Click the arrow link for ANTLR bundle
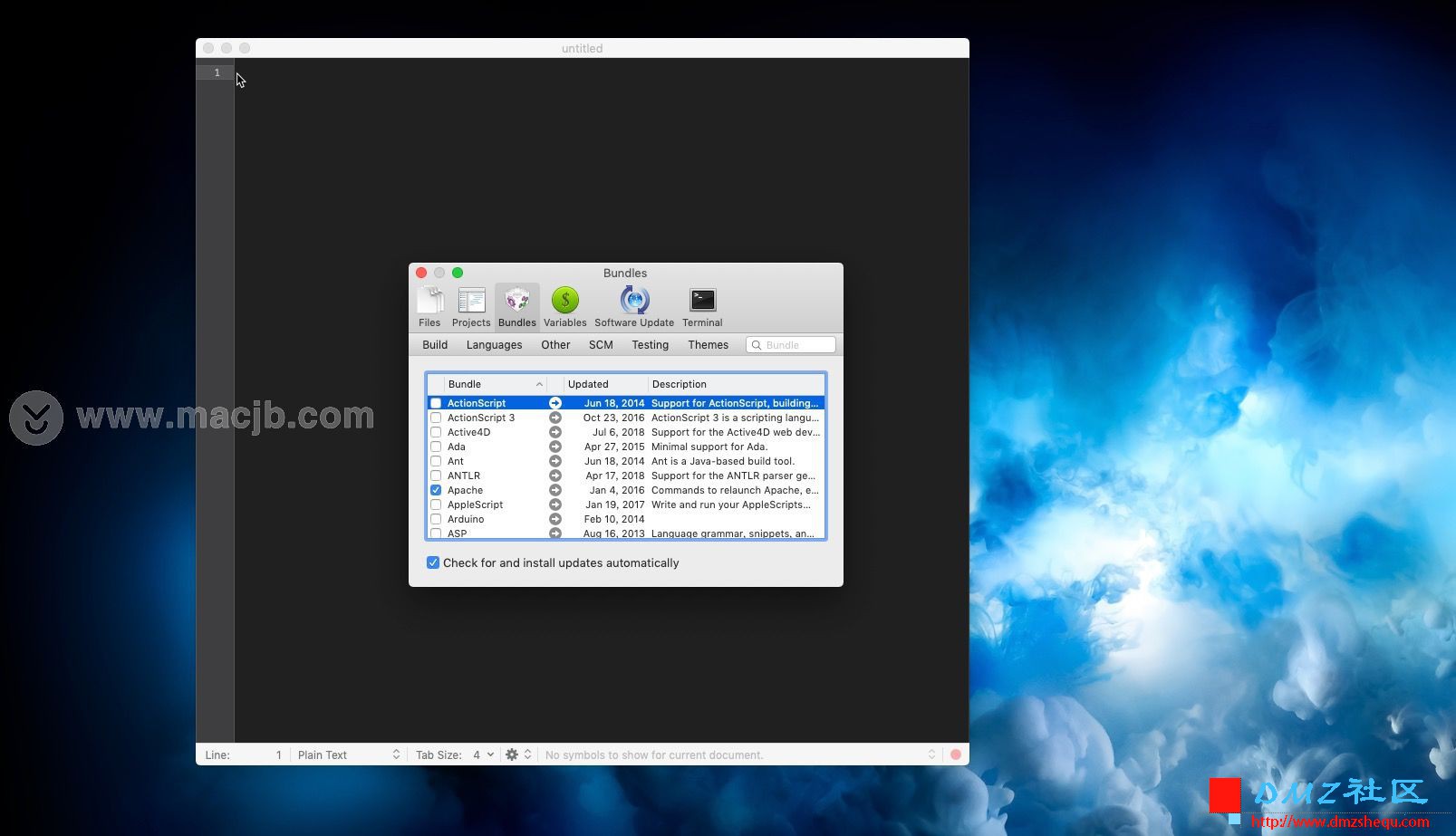This screenshot has height=836, width=1456. point(555,476)
